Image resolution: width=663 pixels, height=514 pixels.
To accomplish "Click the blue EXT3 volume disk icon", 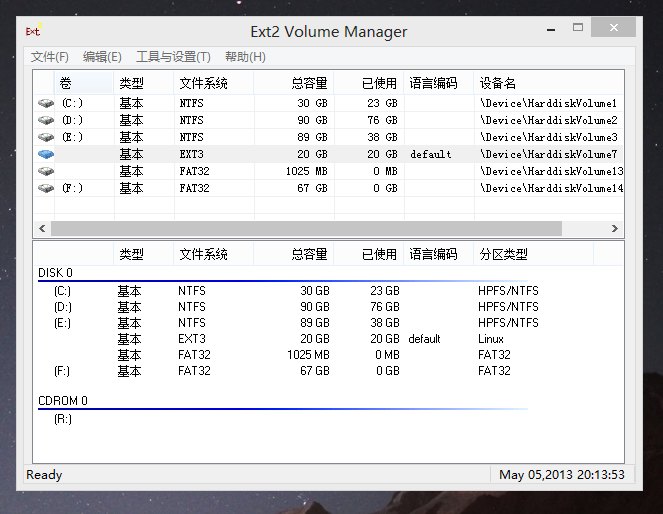I will pyautogui.click(x=46, y=154).
